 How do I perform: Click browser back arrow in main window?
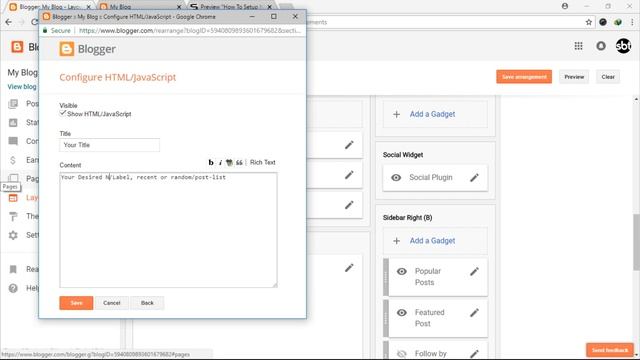click(9, 22)
